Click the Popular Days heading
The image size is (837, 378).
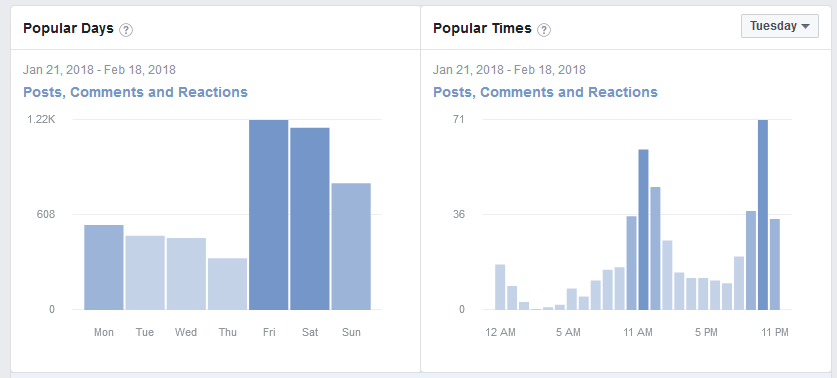click(x=68, y=28)
